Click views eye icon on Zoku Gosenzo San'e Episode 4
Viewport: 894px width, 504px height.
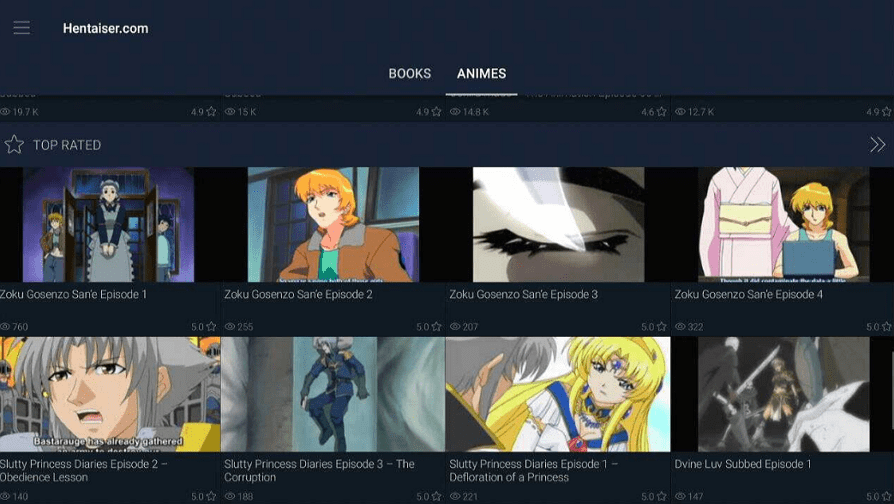click(x=680, y=327)
